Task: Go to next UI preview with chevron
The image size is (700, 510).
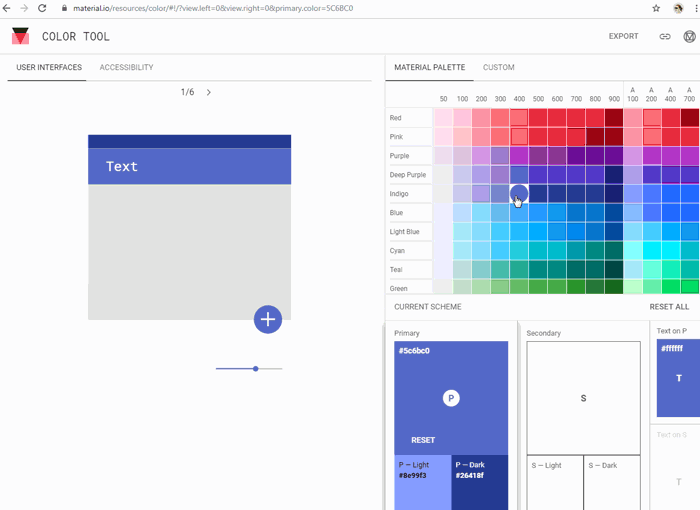Action: [208, 92]
